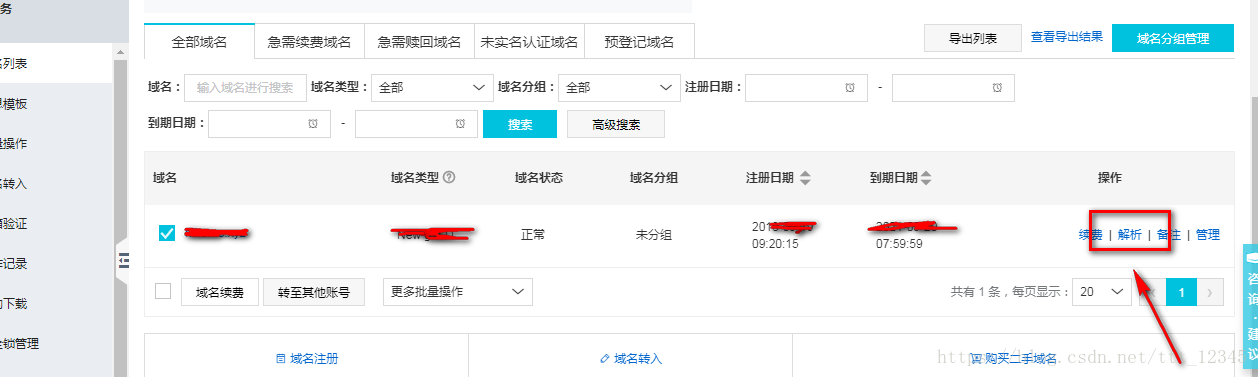
Task: Sort by 到期日期 using its sort arrows
Action: 926,178
